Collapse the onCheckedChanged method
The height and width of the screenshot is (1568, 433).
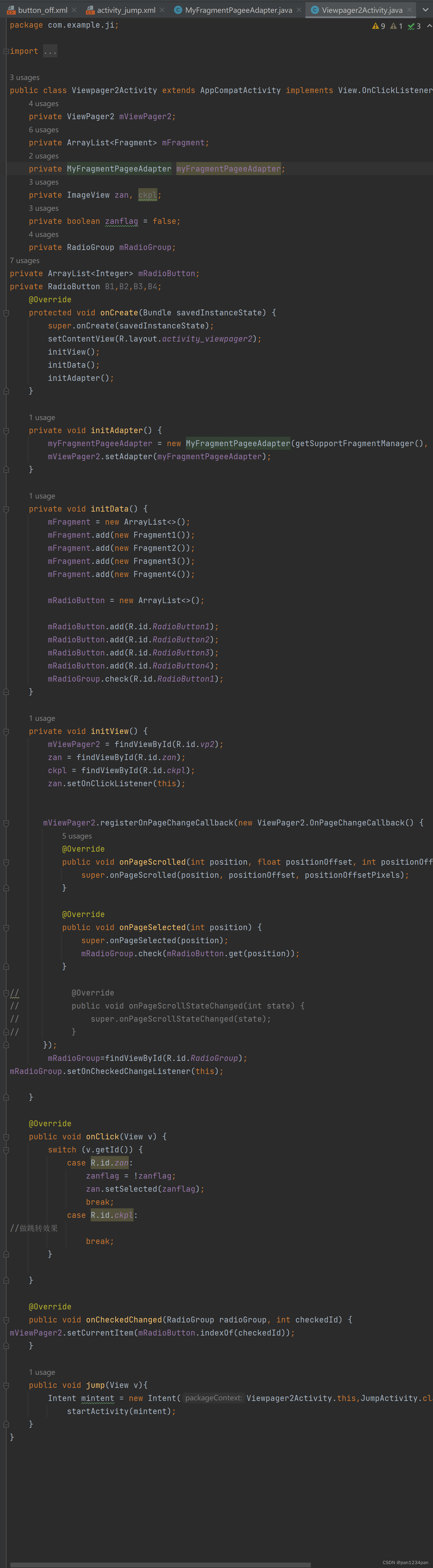coord(6,1320)
